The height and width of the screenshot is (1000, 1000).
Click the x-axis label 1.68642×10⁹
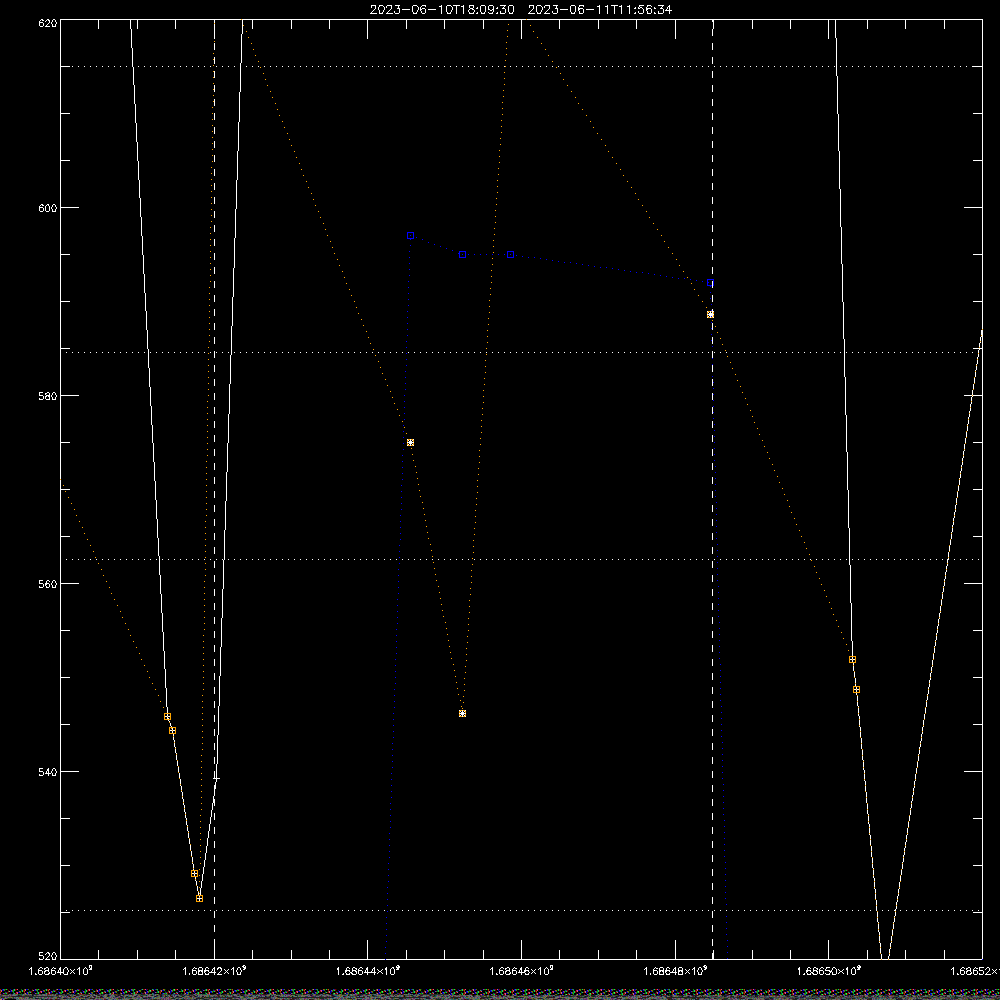tap(214, 971)
